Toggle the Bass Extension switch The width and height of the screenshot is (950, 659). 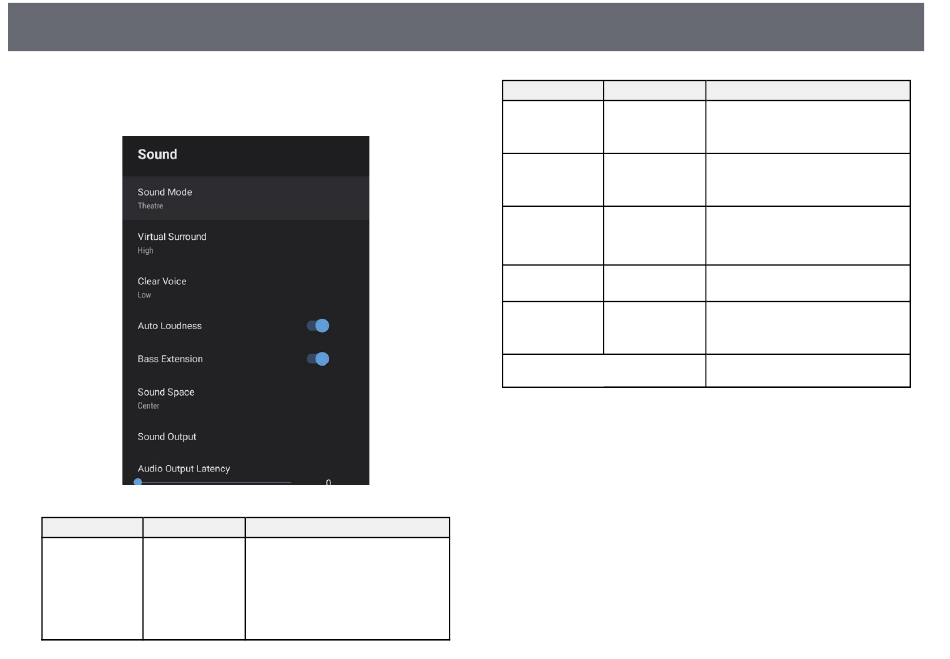coord(318,359)
